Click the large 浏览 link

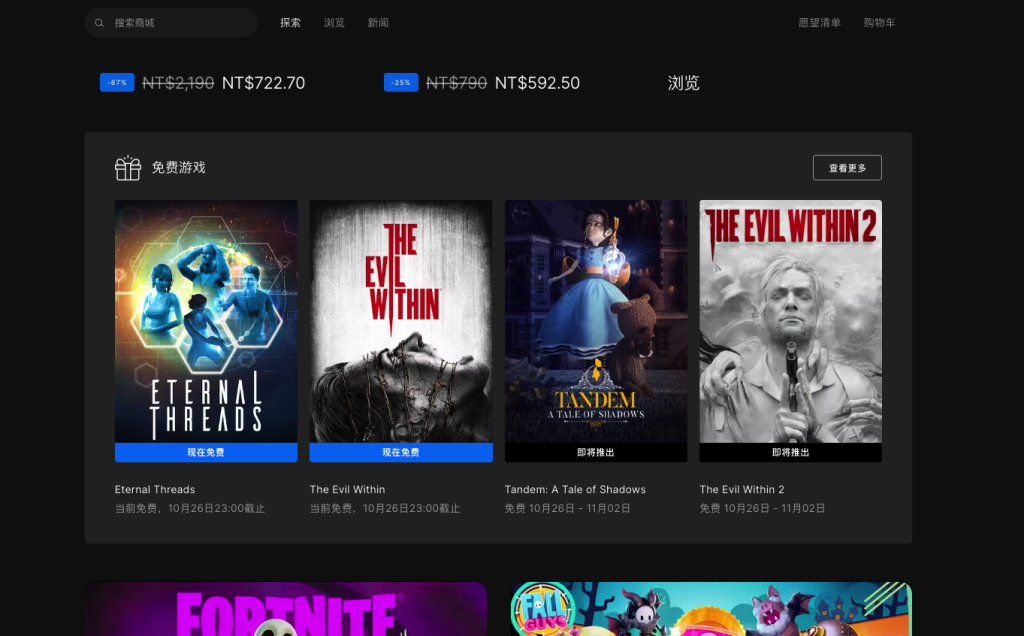[x=684, y=83]
